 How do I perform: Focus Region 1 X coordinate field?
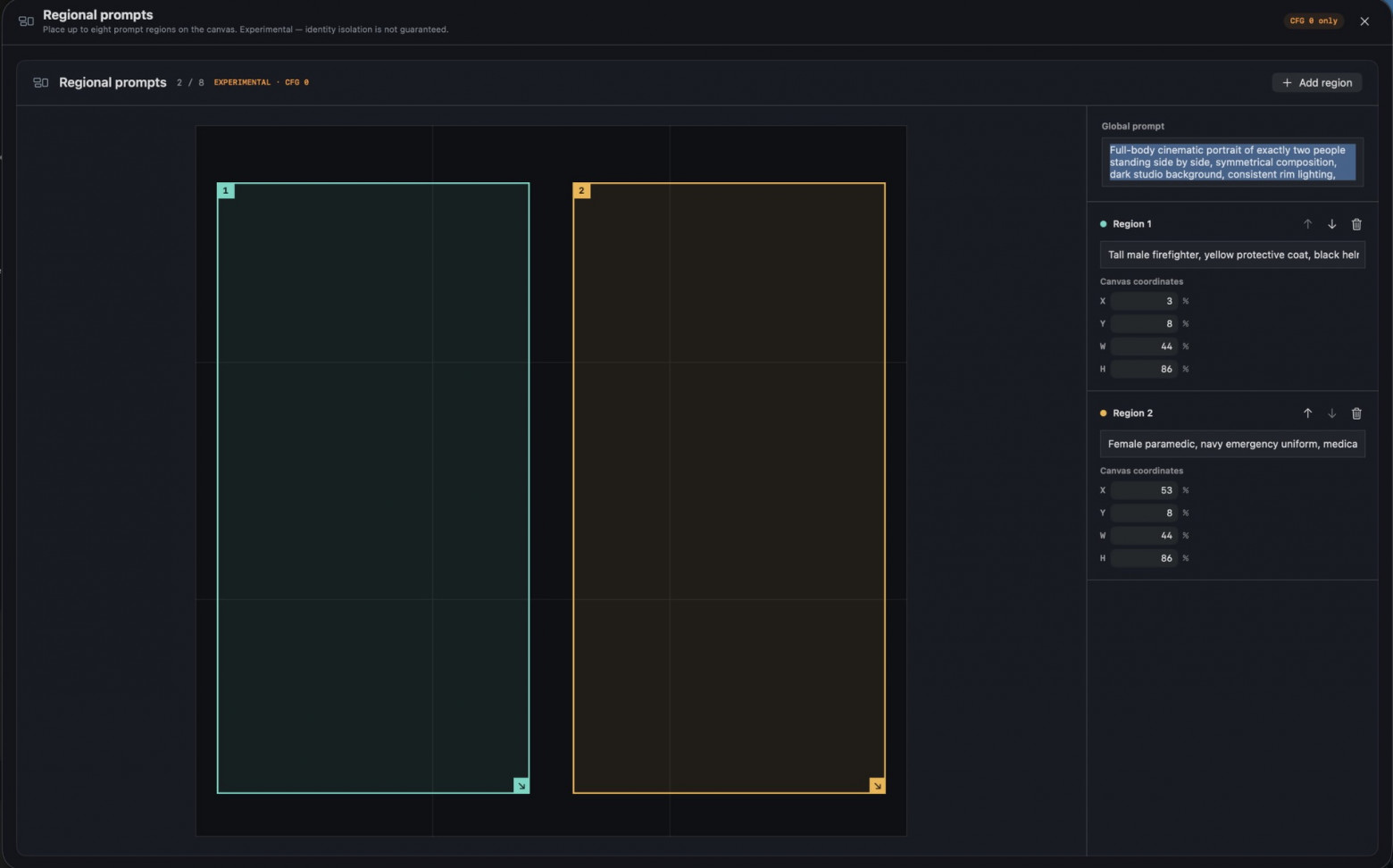click(1144, 301)
